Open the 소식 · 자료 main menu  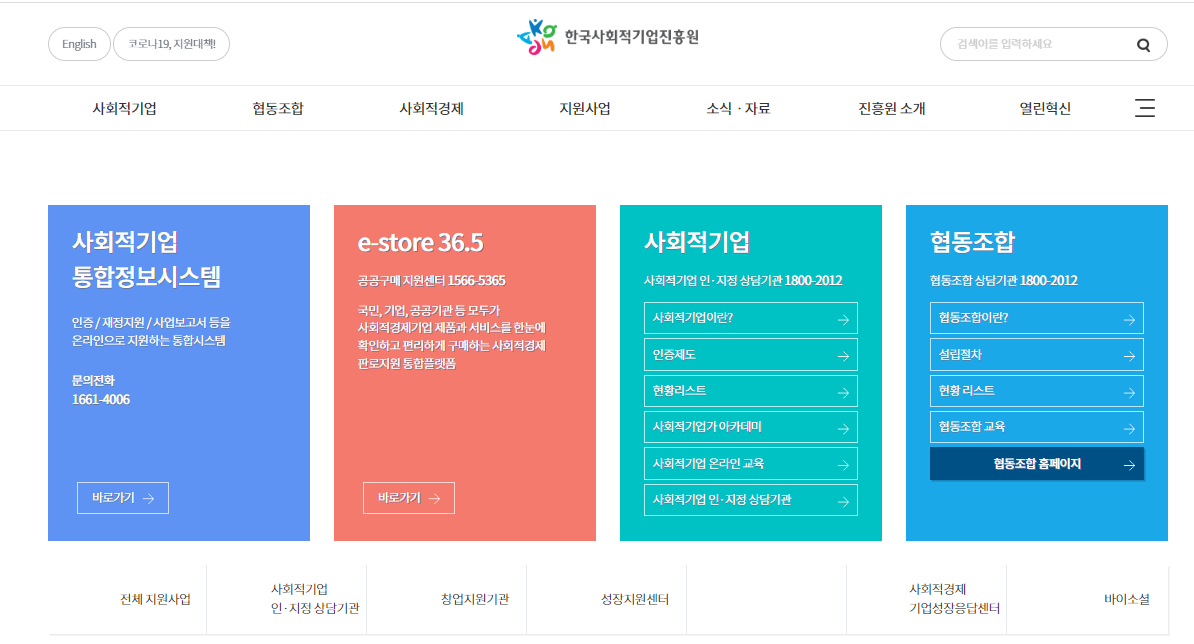tap(738, 108)
